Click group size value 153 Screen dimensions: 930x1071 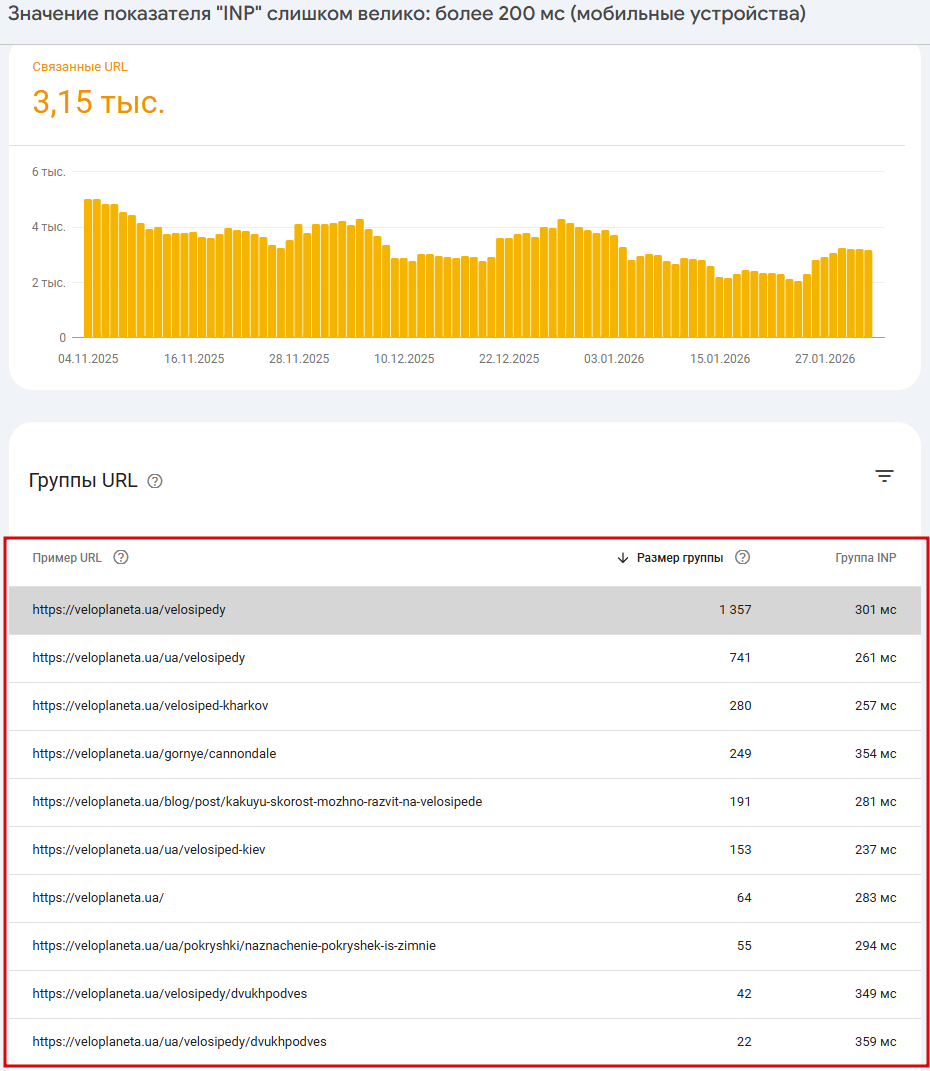pos(740,850)
